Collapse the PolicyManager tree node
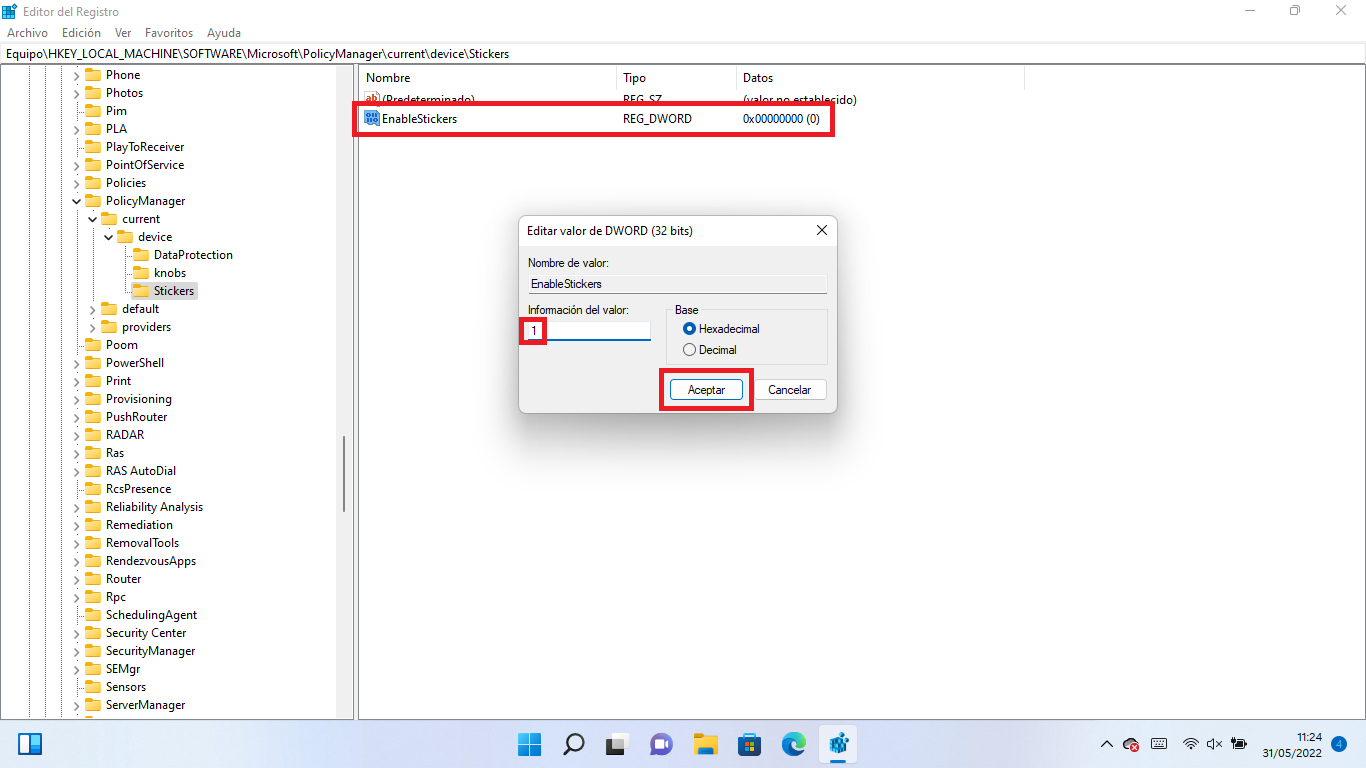Screen dimensions: 1366x768 pyautogui.click(x=76, y=201)
